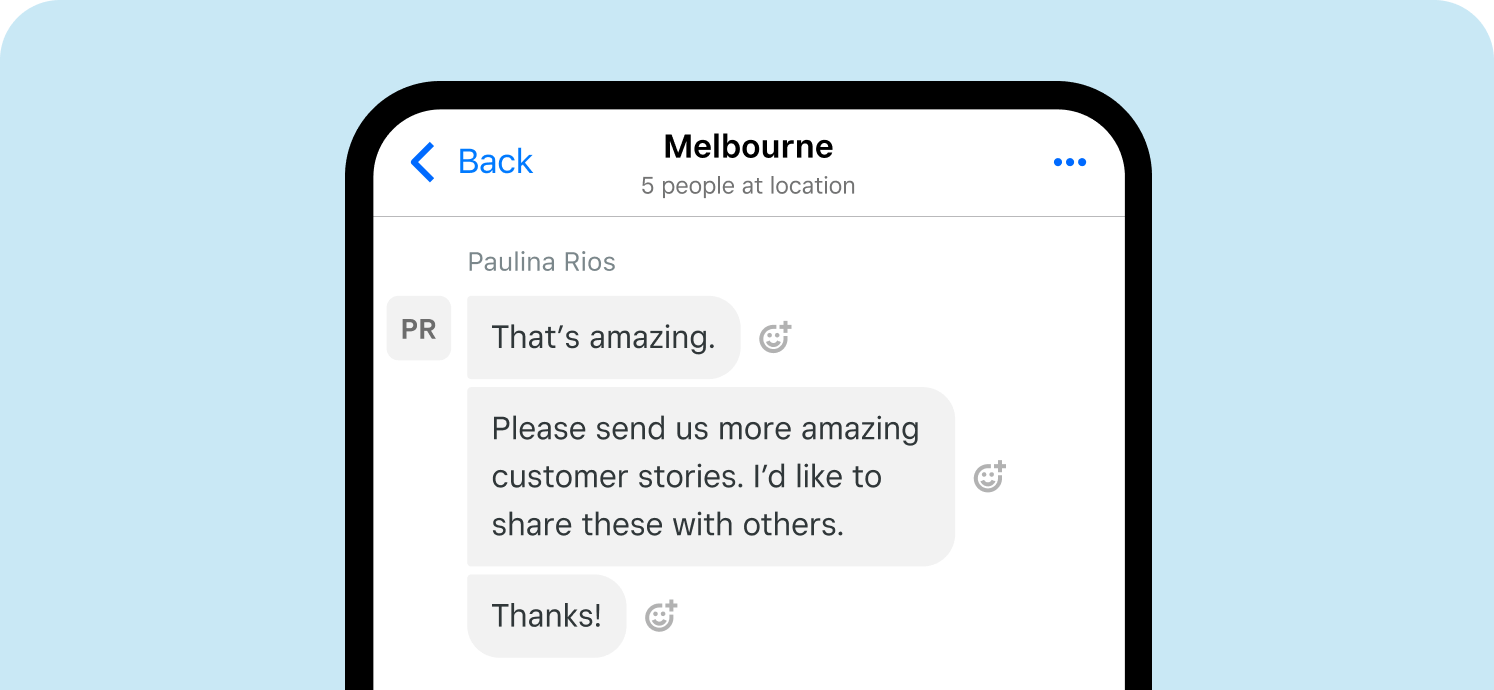
Task: Click the smiley icon beside the first message
Action: pos(775,337)
